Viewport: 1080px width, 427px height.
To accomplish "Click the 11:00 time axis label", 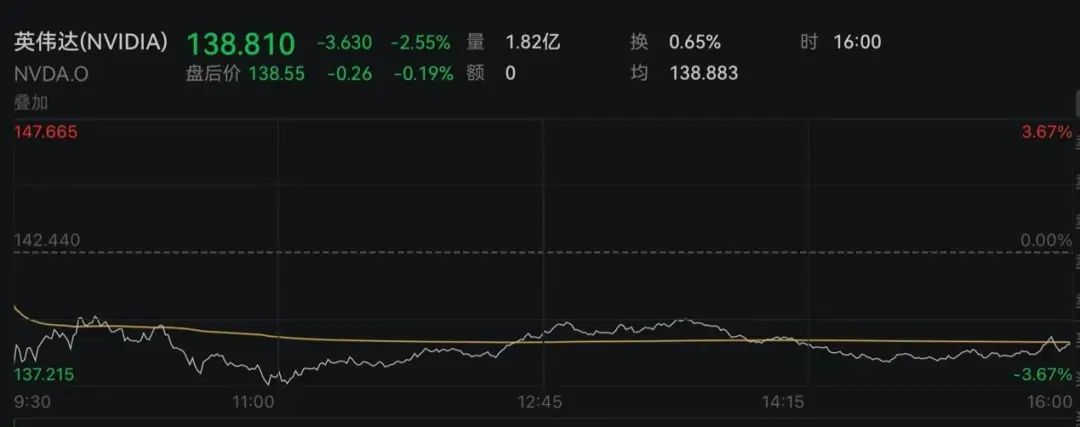I will (x=255, y=402).
